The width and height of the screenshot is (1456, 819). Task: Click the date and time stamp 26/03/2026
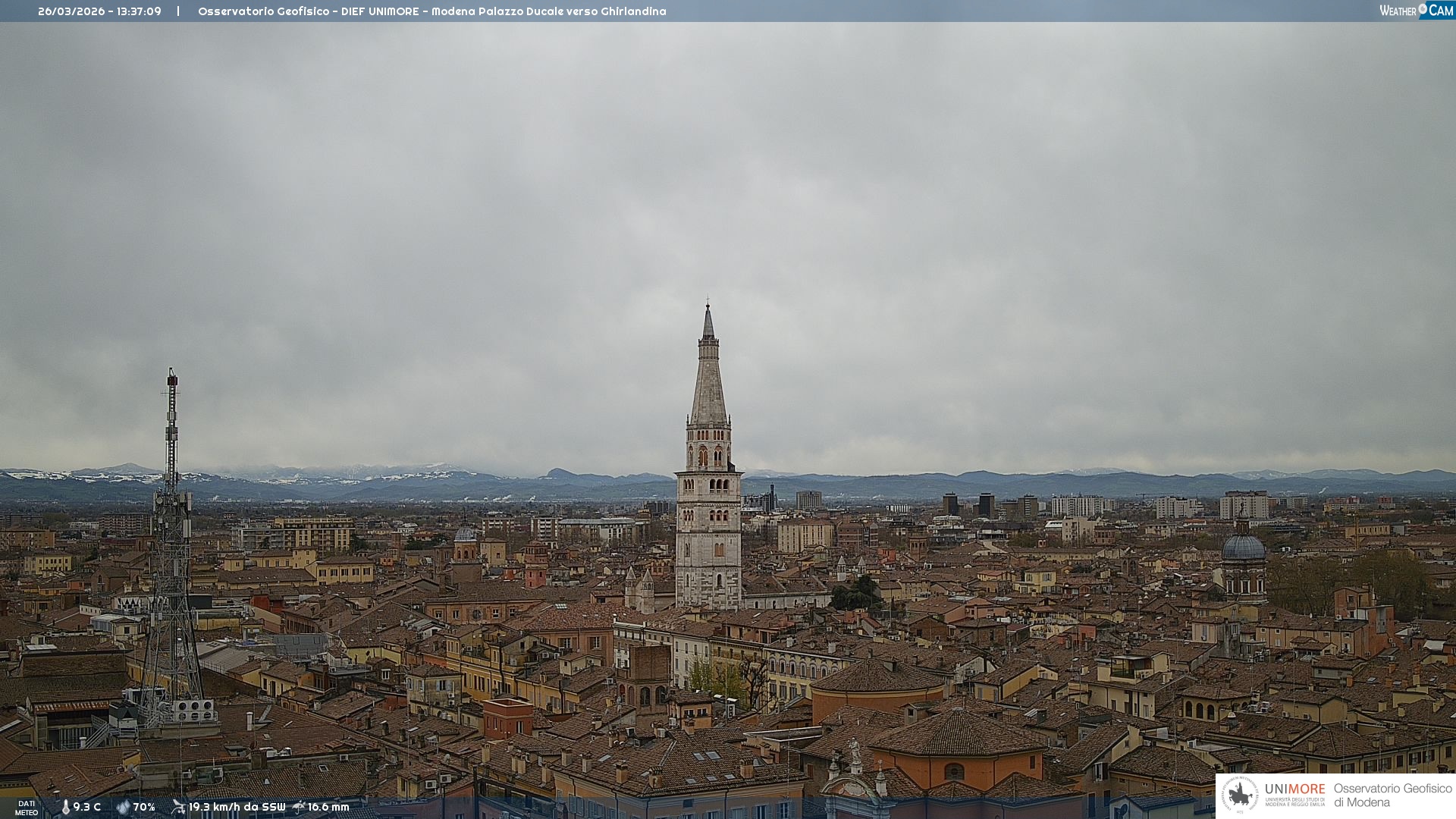99,11
